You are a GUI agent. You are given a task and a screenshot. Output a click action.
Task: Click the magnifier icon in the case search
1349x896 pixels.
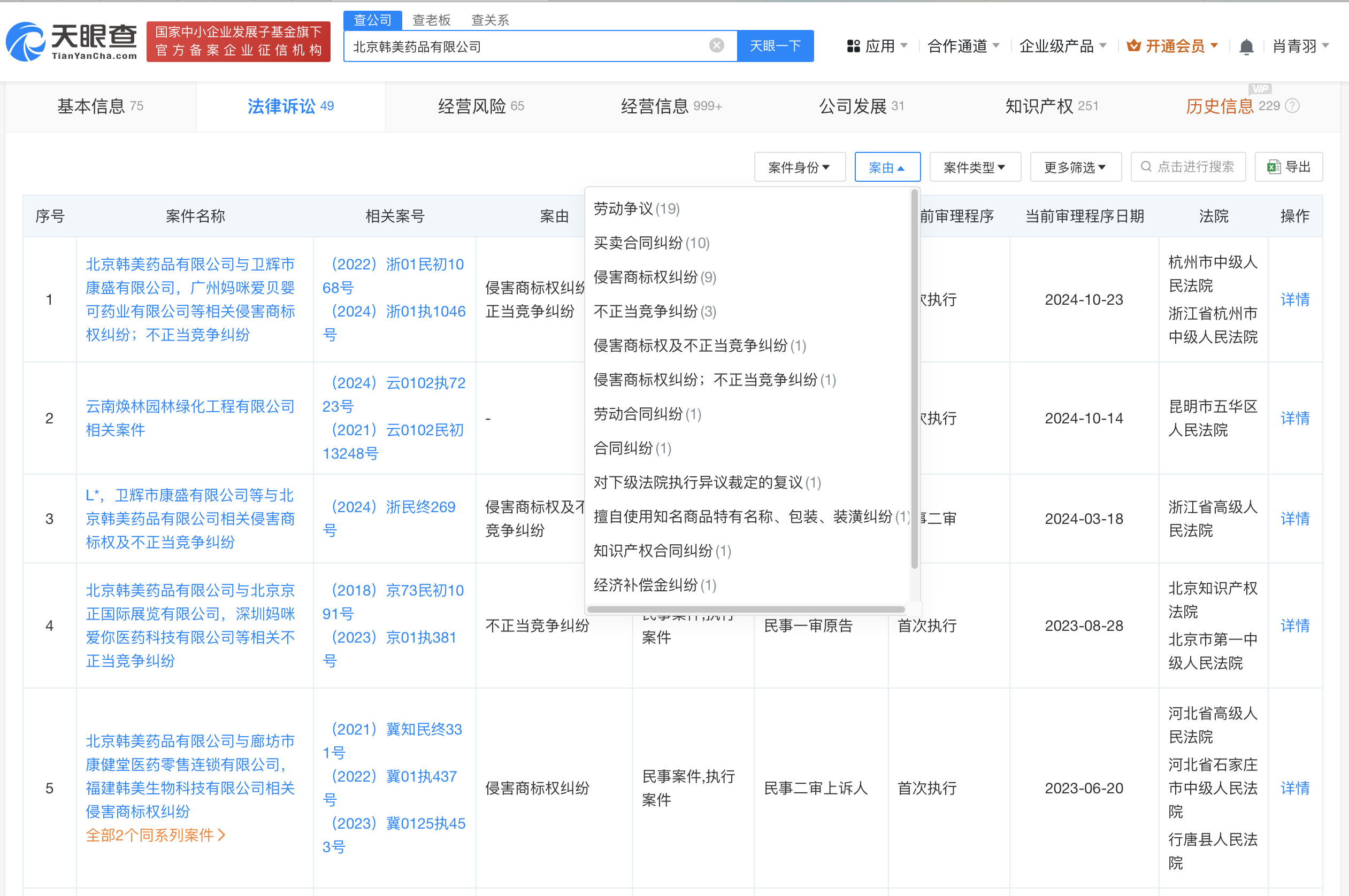click(1146, 167)
